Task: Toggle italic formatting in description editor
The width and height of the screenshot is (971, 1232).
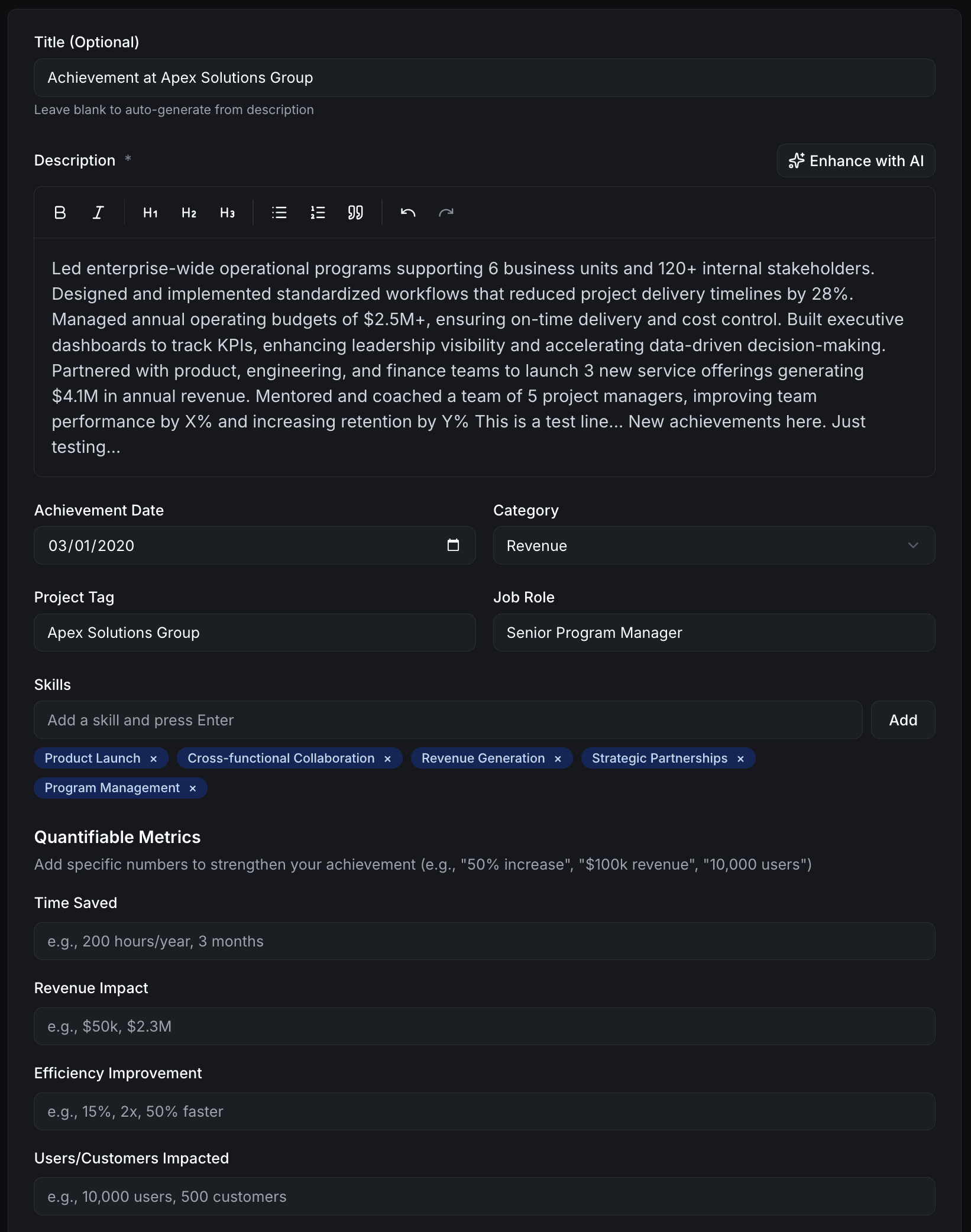Action: tap(98, 213)
